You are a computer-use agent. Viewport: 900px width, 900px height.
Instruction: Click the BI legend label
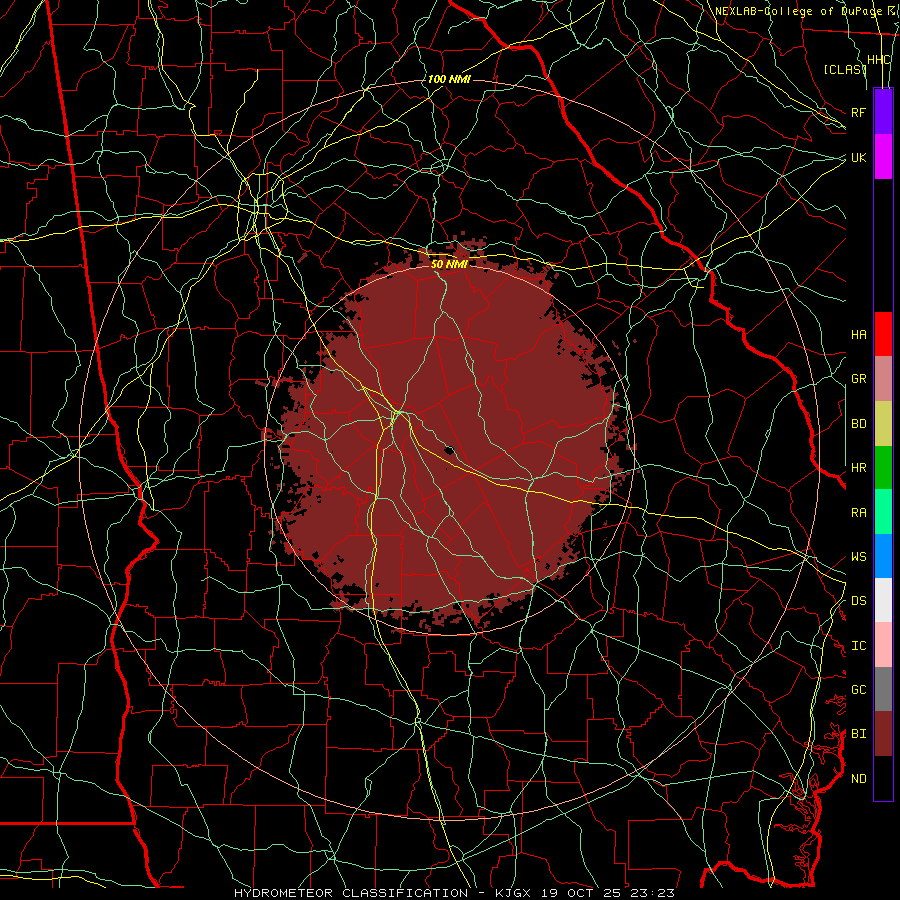859,734
